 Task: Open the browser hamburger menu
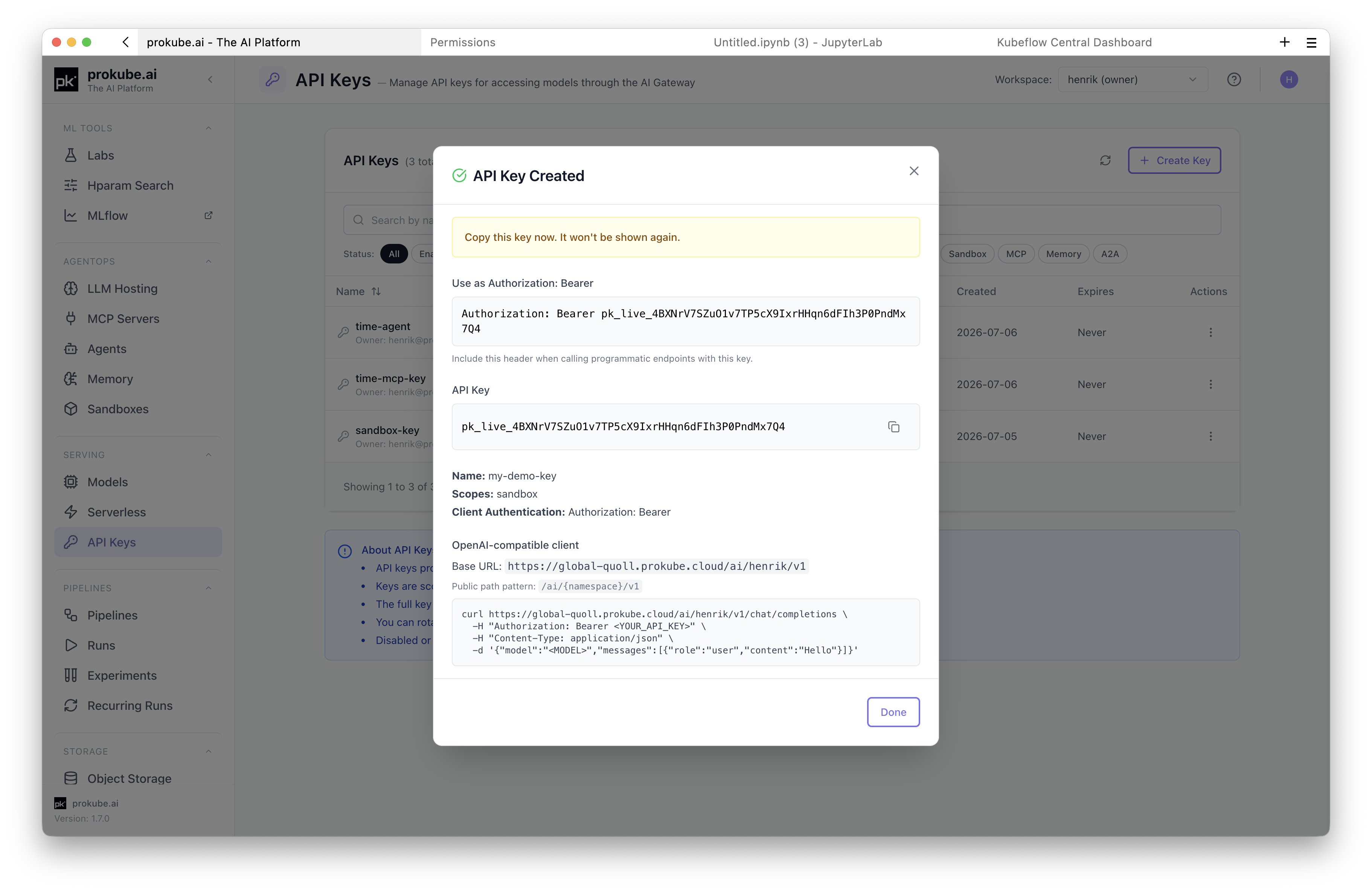[x=1311, y=43]
